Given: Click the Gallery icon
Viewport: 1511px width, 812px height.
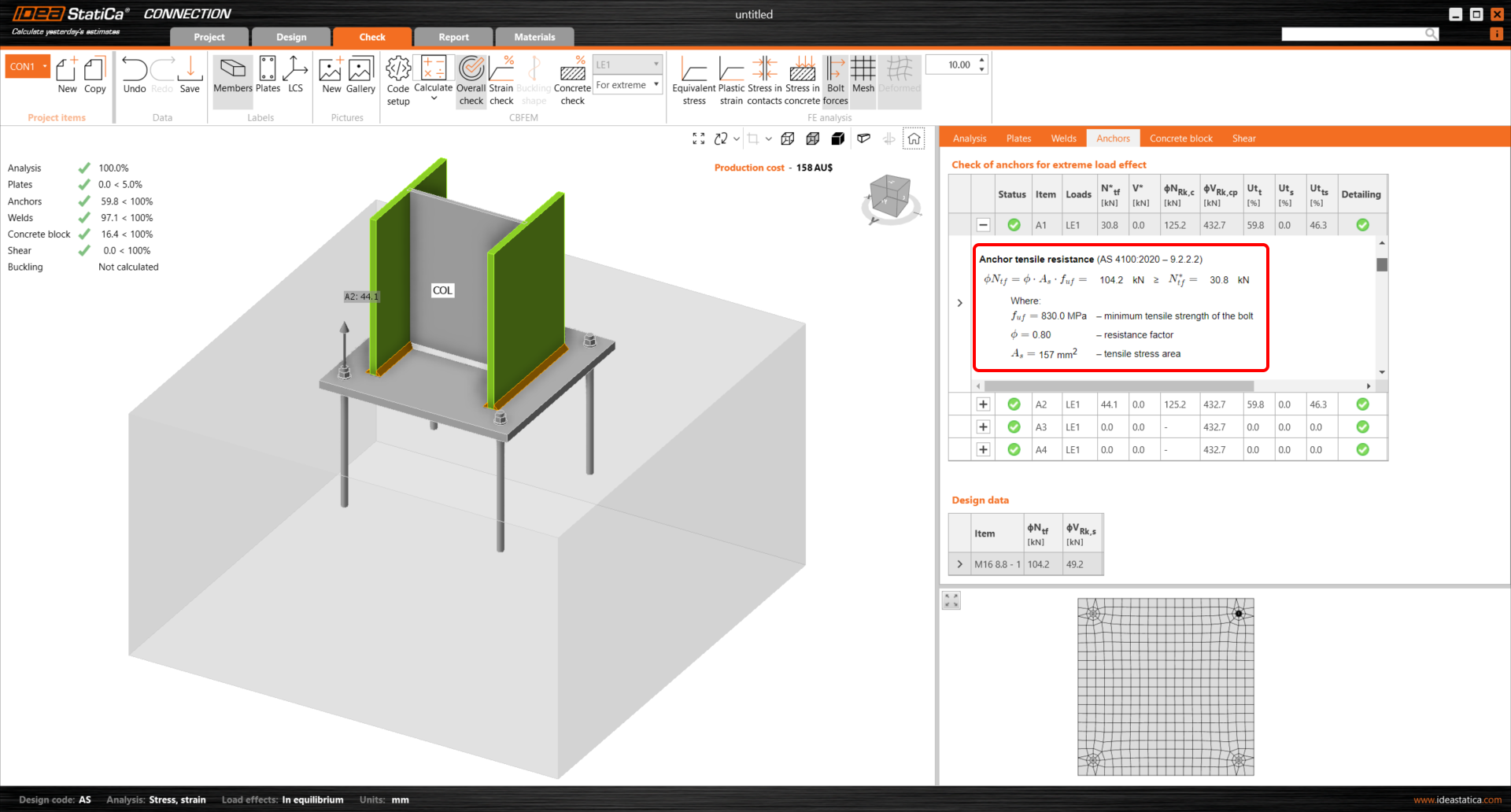Looking at the screenshot, I should (x=360, y=75).
